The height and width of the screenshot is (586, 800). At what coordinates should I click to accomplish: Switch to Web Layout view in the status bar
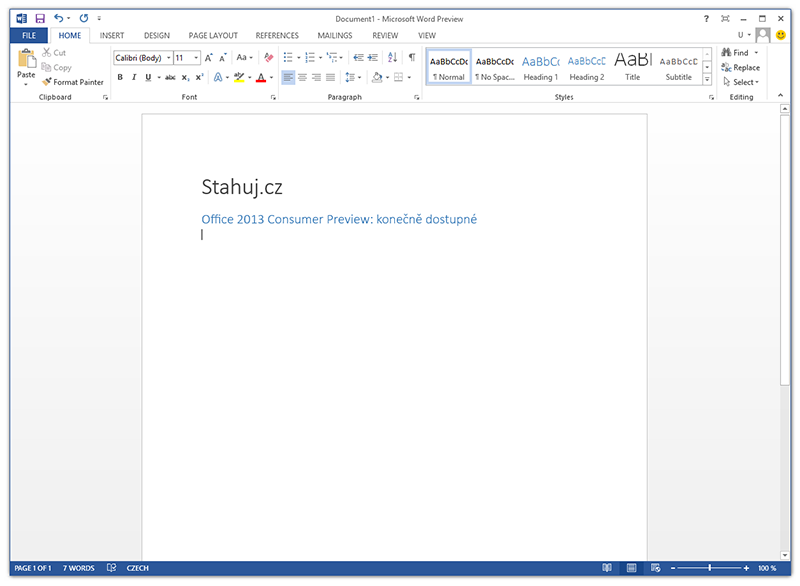pyautogui.click(x=656, y=568)
